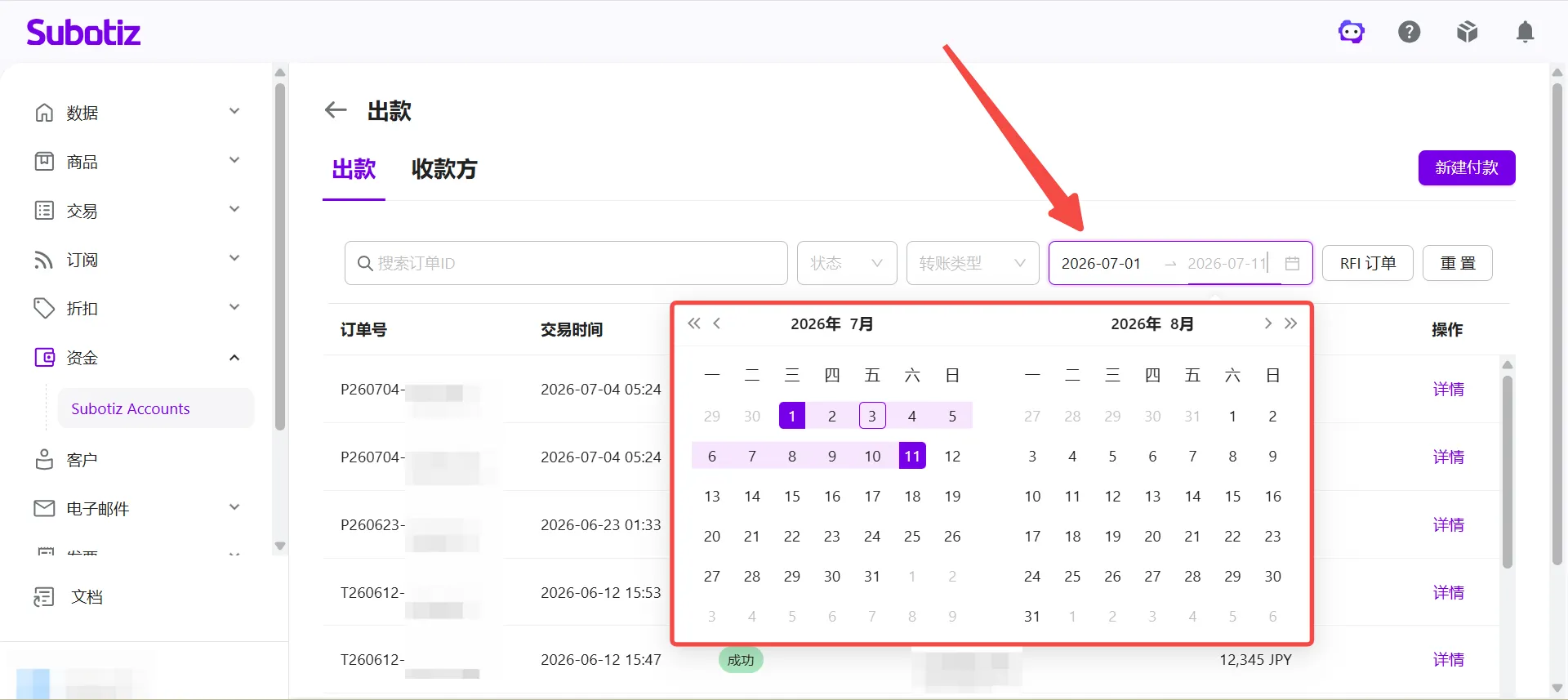Click the Subotiz logo
Image resolution: width=1568 pixels, height=700 pixels.
(x=83, y=33)
